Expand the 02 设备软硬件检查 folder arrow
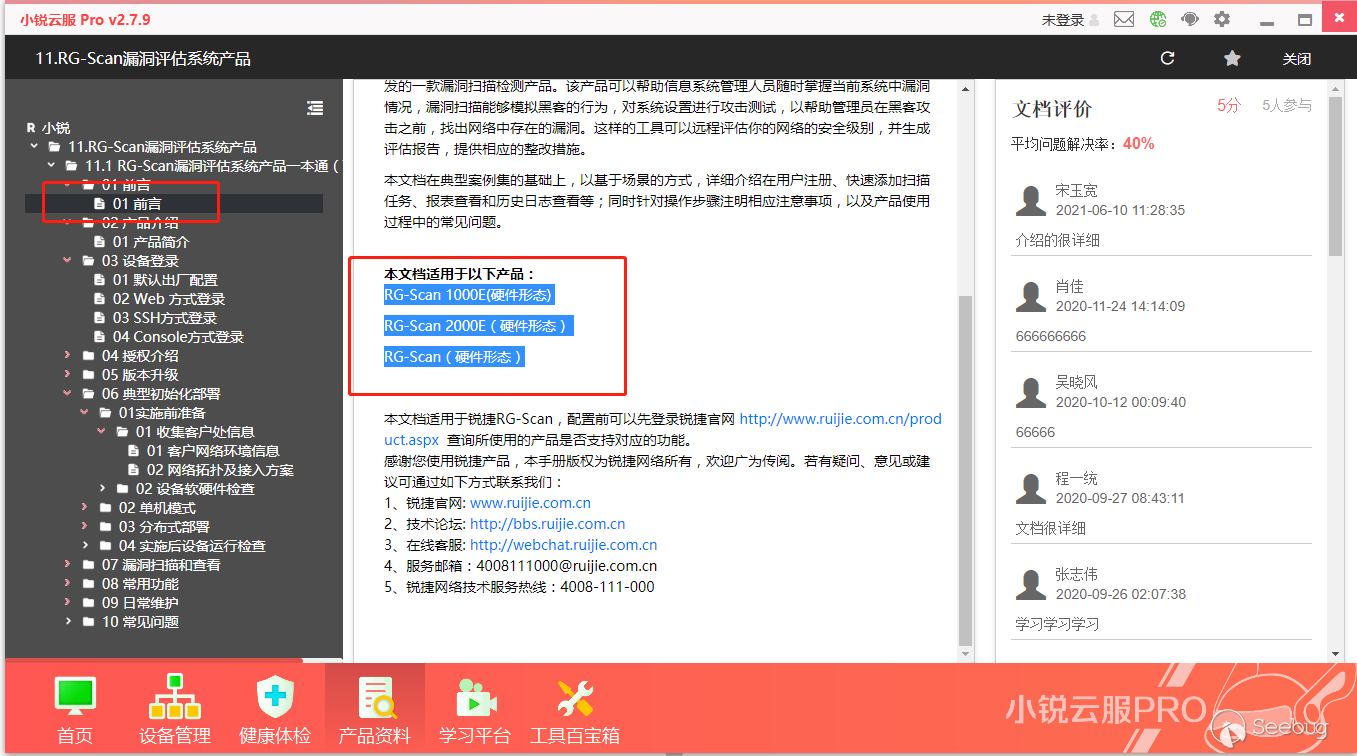1357x756 pixels. click(x=102, y=489)
